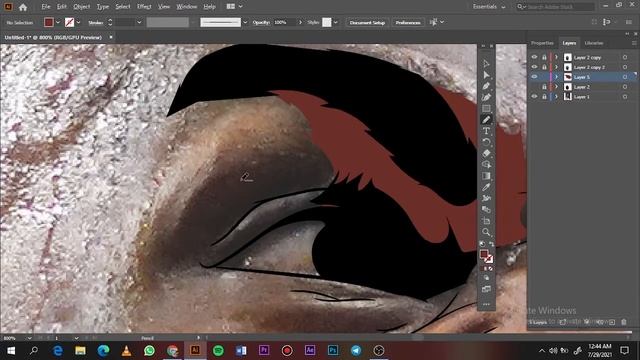
Task: Click the Preferences button
Action: pyautogui.click(x=408, y=22)
